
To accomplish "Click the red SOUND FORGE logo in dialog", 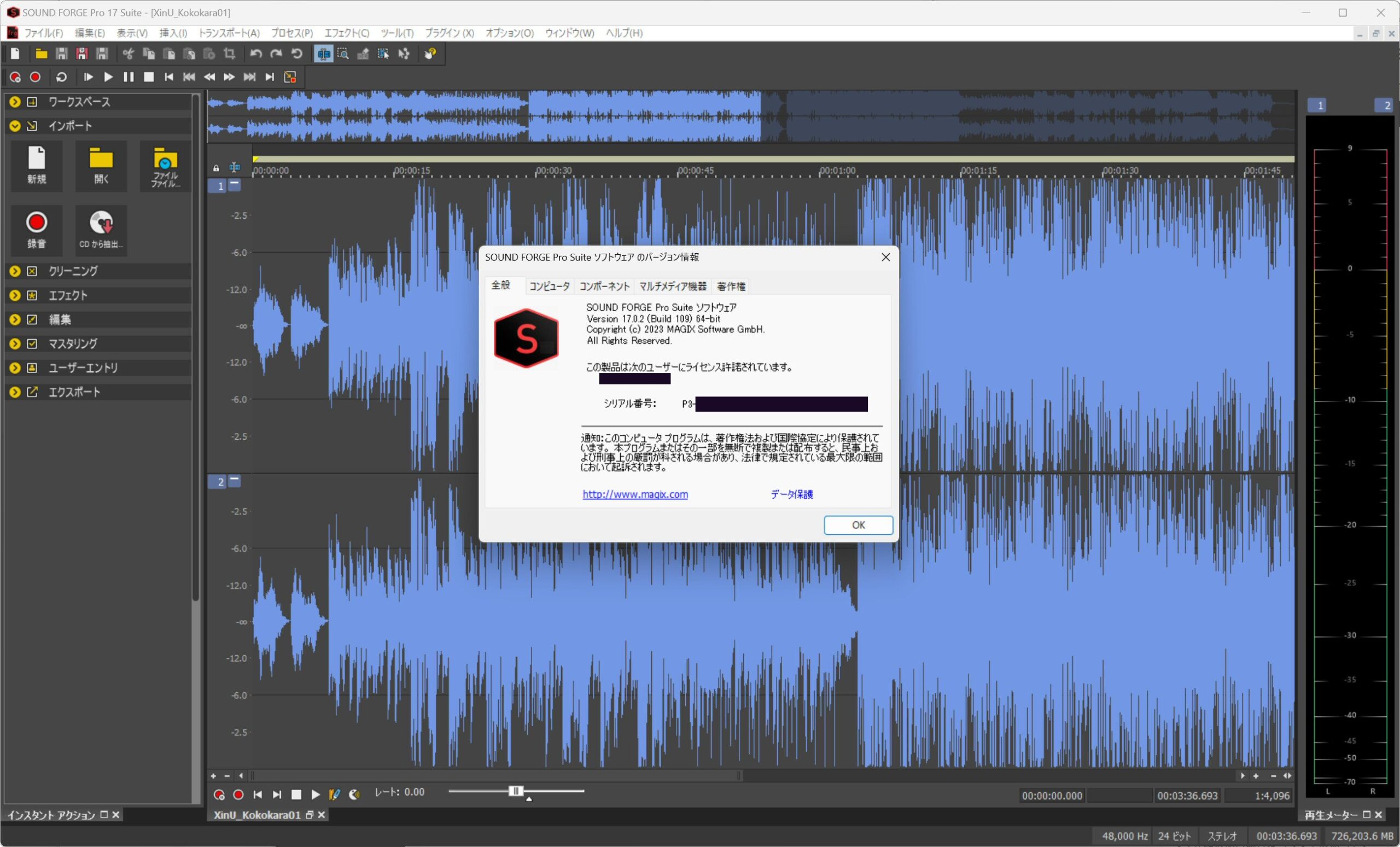I will [x=526, y=338].
